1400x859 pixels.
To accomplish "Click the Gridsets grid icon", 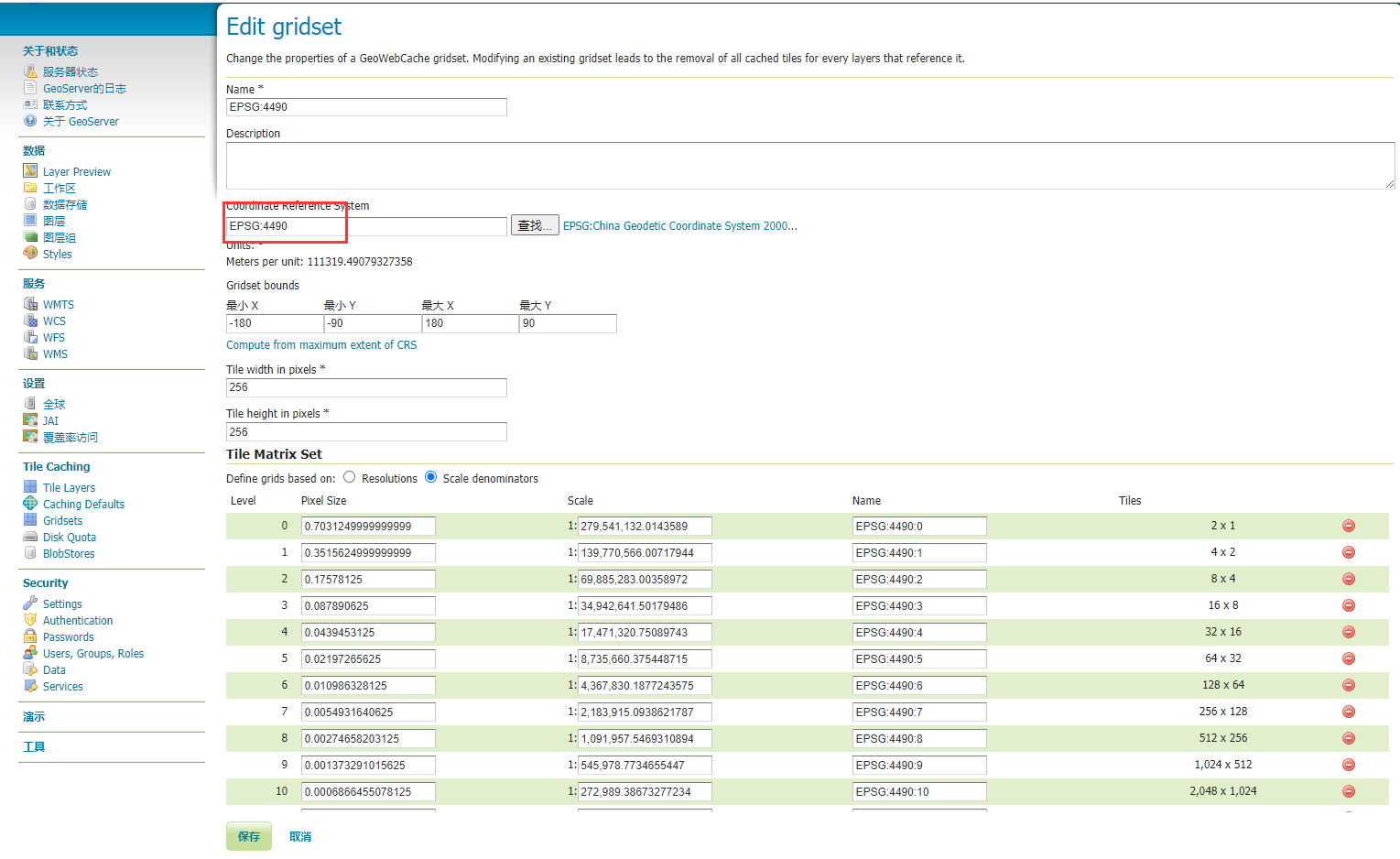I will point(30,520).
